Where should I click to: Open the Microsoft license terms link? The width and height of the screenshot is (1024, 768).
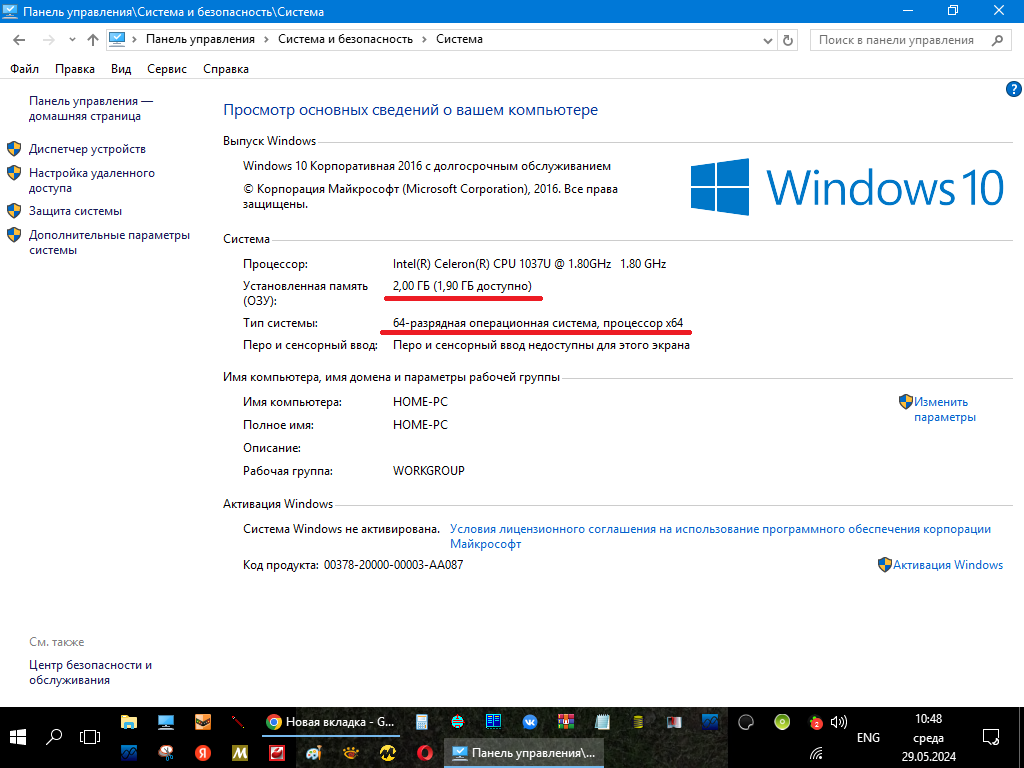[720, 536]
